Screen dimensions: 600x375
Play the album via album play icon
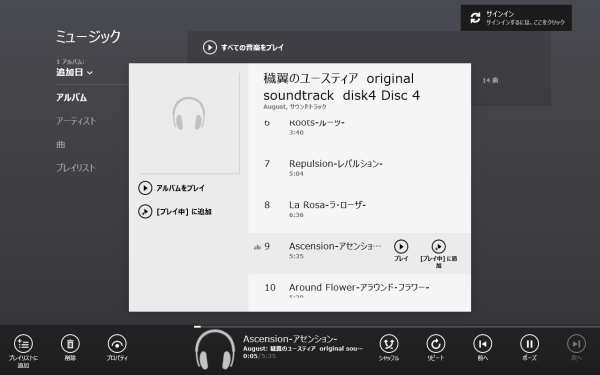145,188
